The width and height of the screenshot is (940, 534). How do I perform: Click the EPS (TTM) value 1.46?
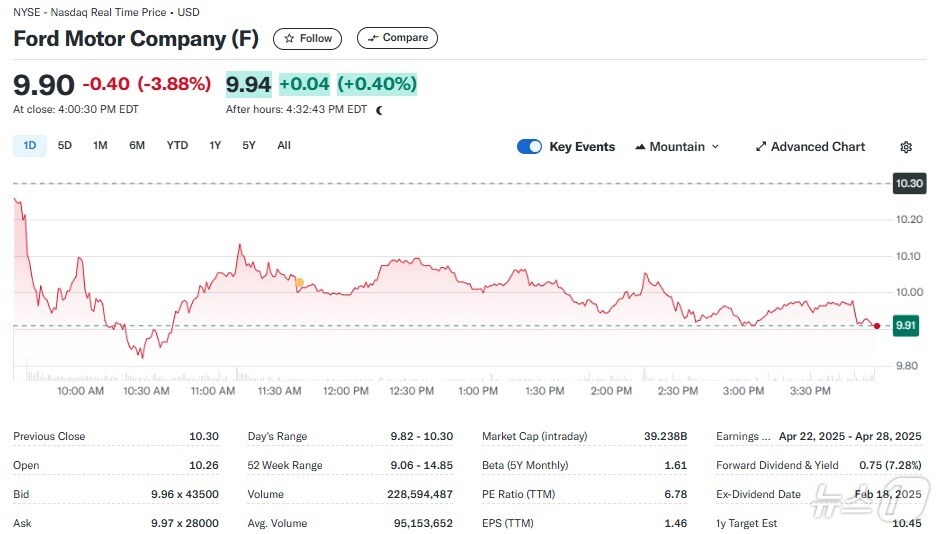coord(676,523)
